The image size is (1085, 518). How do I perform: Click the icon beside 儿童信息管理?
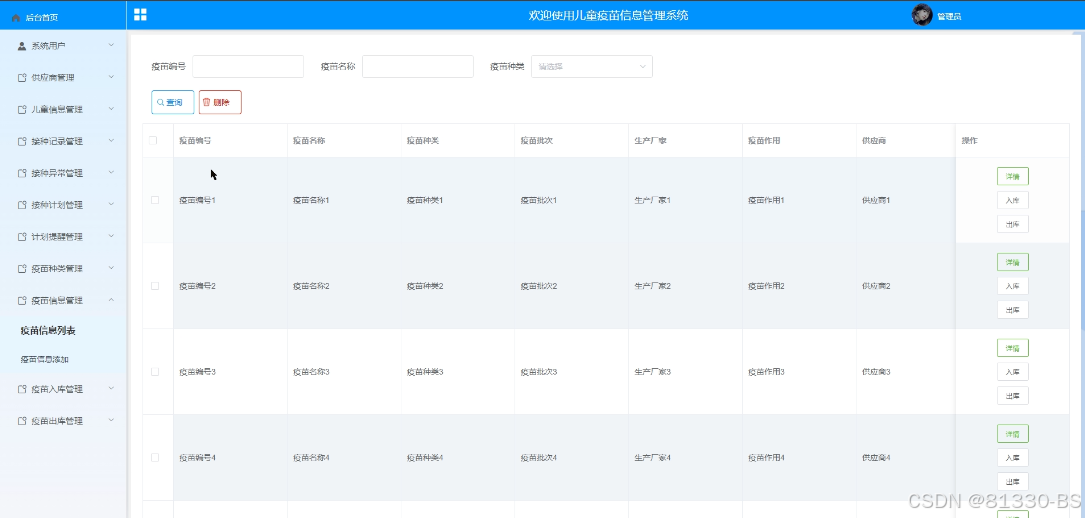(x=21, y=109)
